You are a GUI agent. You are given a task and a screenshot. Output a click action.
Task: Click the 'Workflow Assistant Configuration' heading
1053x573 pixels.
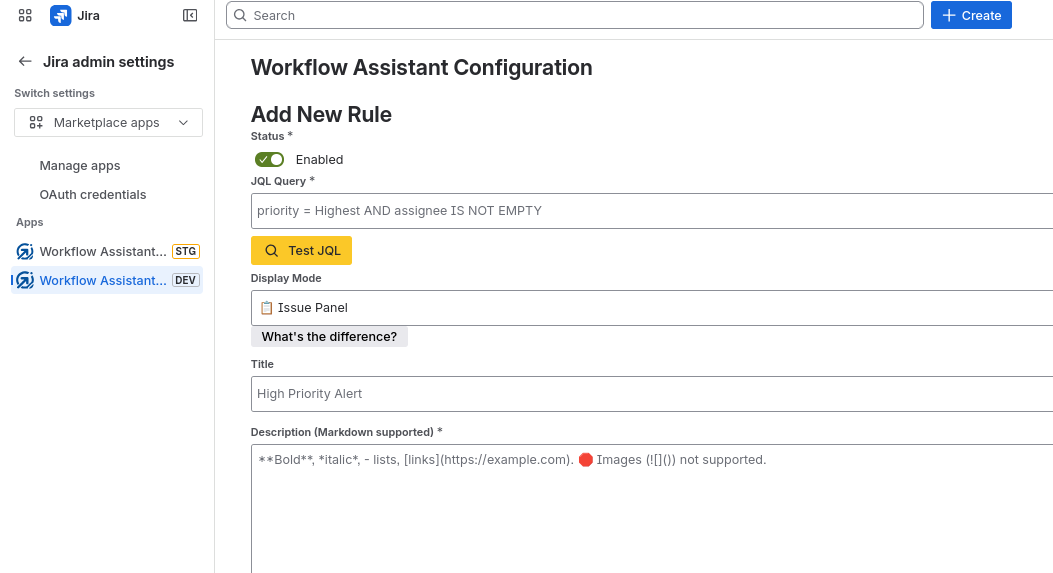pos(422,67)
